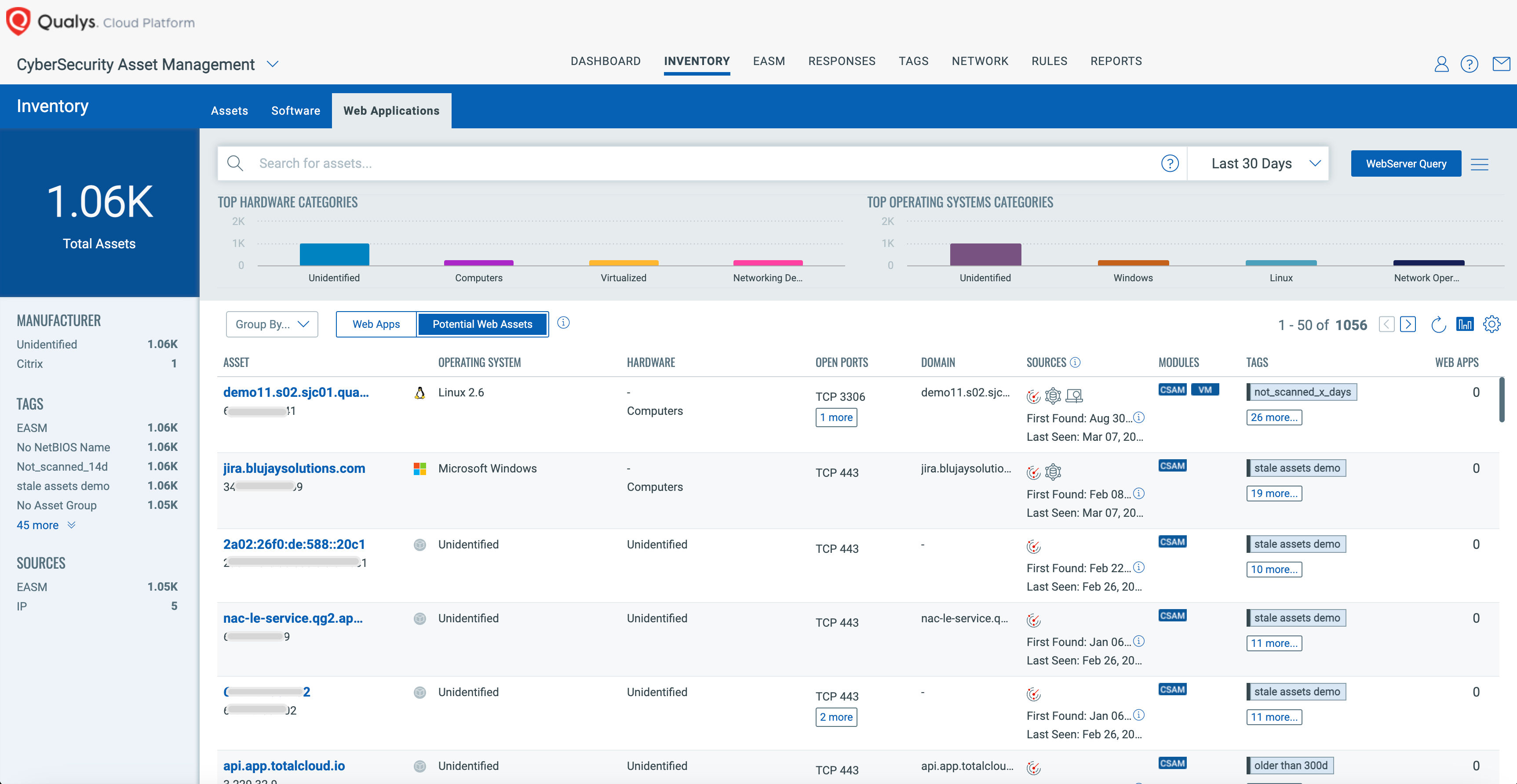This screenshot has width=1517, height=784.
Task: Open the table settings gear icon
Action: pyautogui.click(x=1491, y=324)
